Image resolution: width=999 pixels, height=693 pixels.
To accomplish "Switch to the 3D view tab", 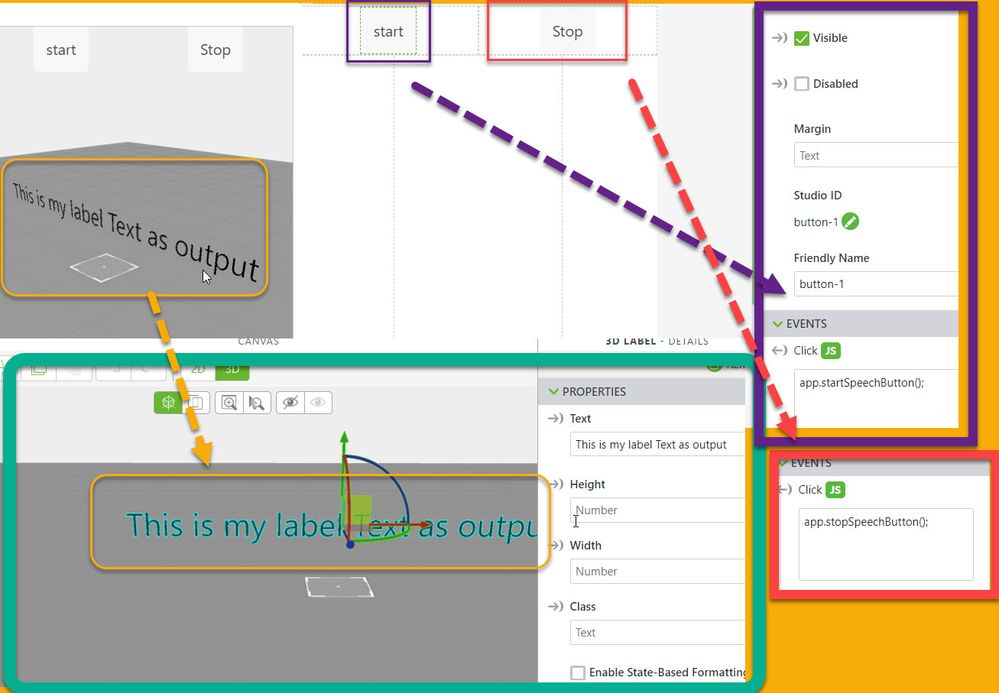I will [x=232, y=370].
